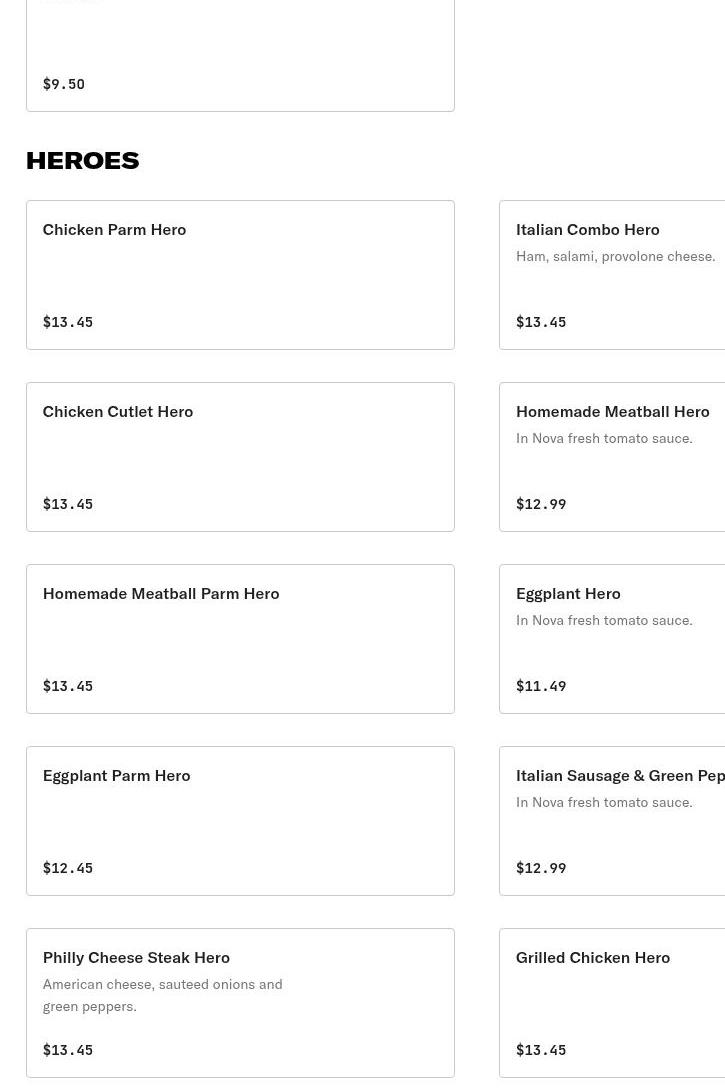
Task: Click the HEROES section heading
Action: click(82, 160)
